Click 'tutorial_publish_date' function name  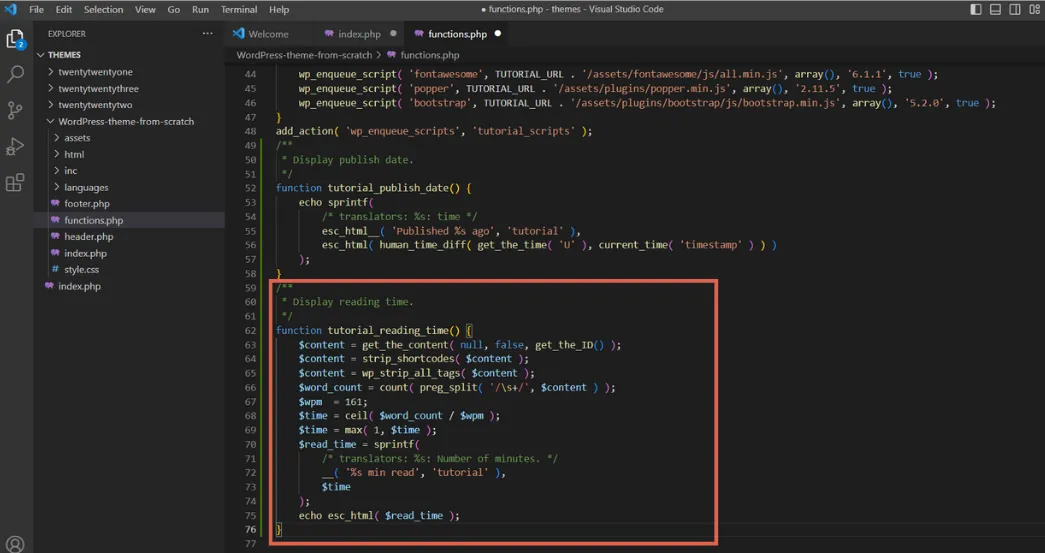tap(387, 188)
